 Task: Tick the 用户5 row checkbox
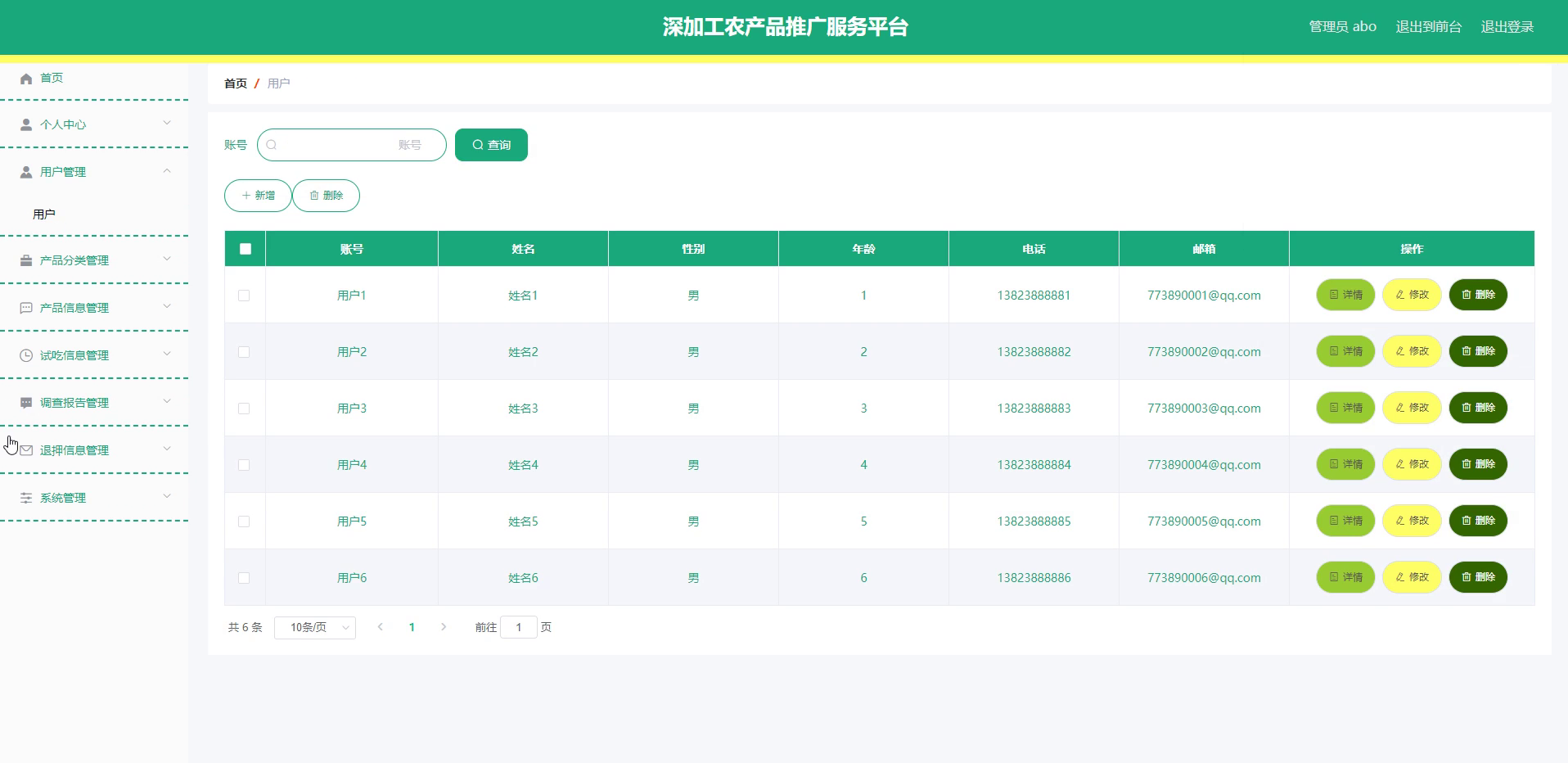pos(244,521)
